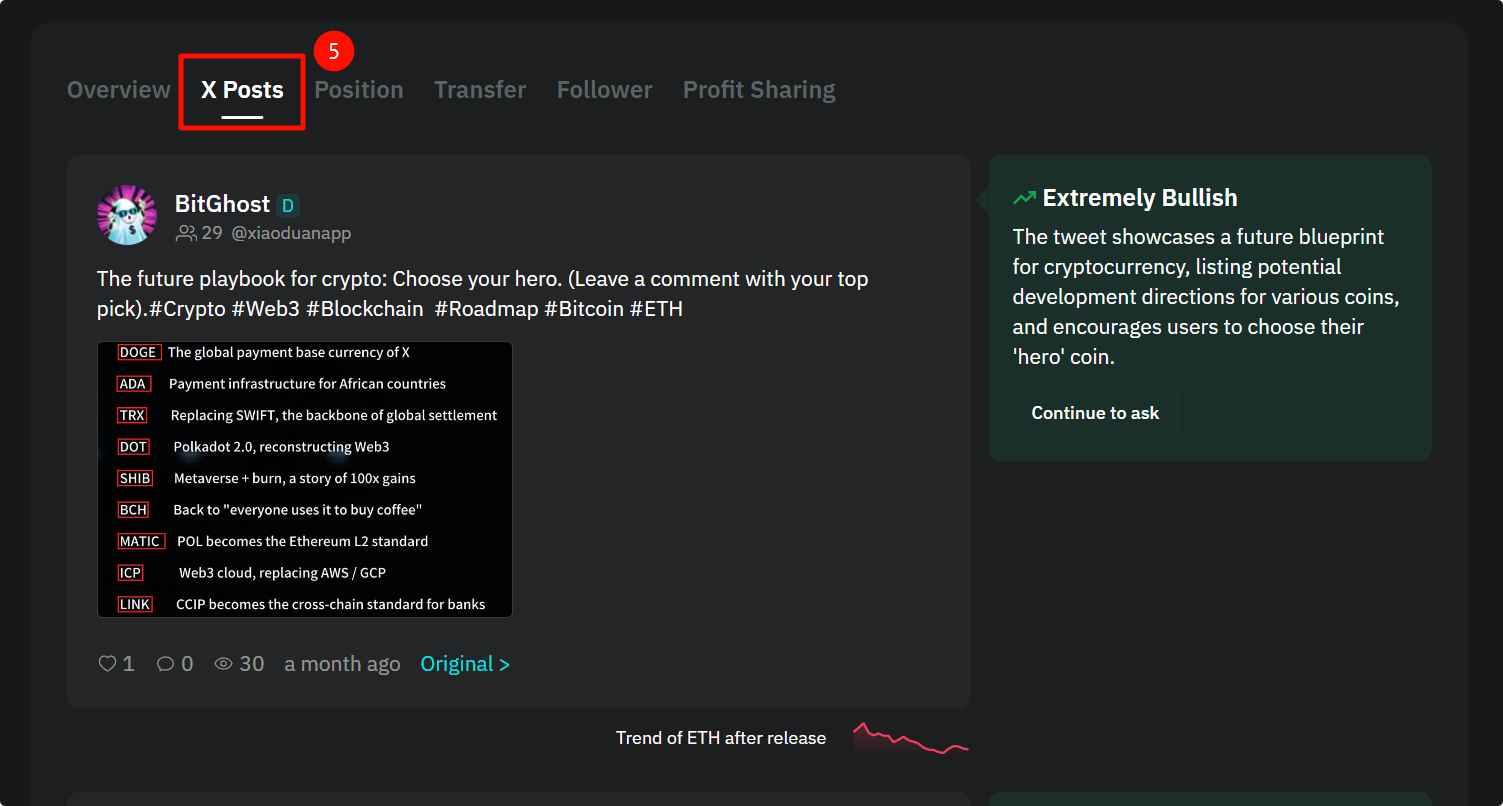Click the BitGhost username
This screenshot has height=806, width=1503.
(x=222, y=204)
